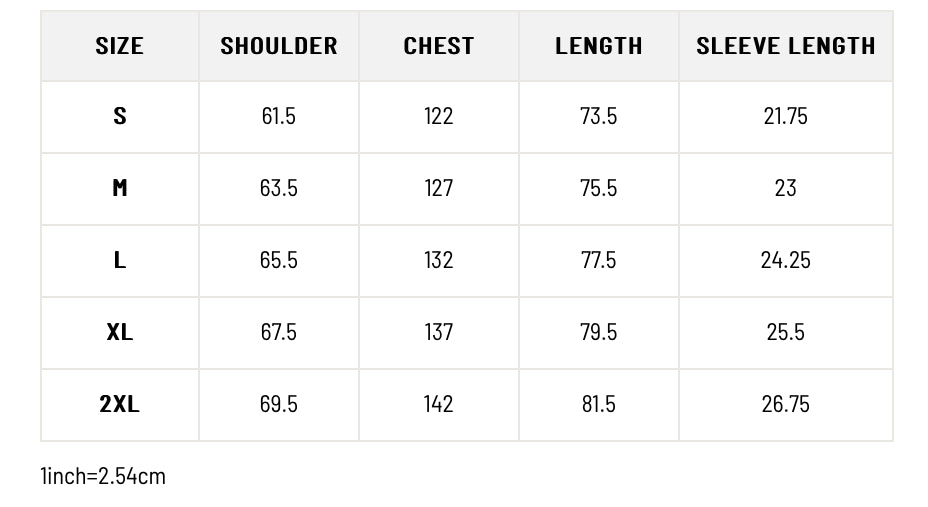
Task: Select the XL size row label
Action: pos(120,332)
